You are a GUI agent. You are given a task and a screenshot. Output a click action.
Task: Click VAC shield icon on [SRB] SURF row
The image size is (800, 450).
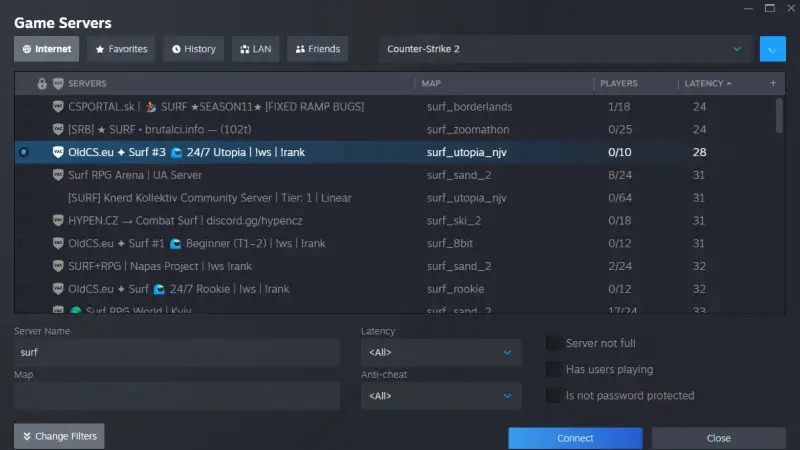58,130
